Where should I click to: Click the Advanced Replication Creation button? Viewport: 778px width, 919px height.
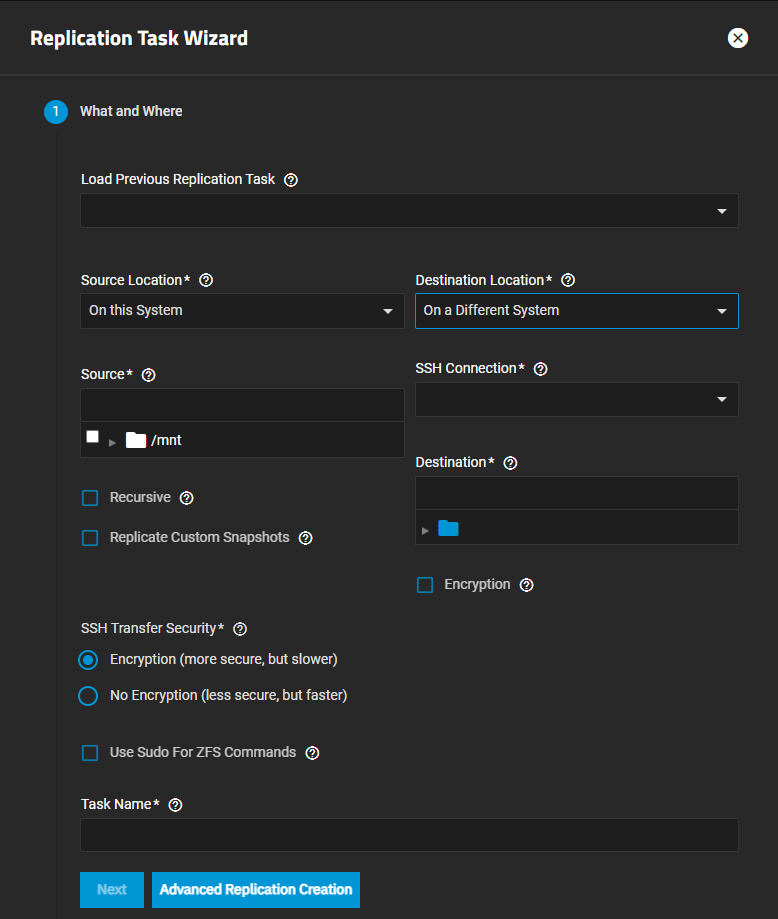tap(256, 890)
